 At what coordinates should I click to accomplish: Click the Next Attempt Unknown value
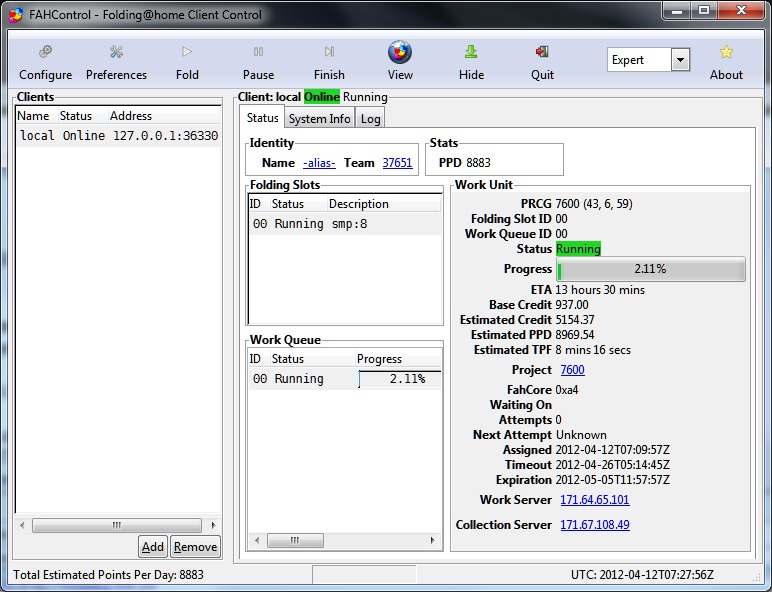click(x=581, y=435)
